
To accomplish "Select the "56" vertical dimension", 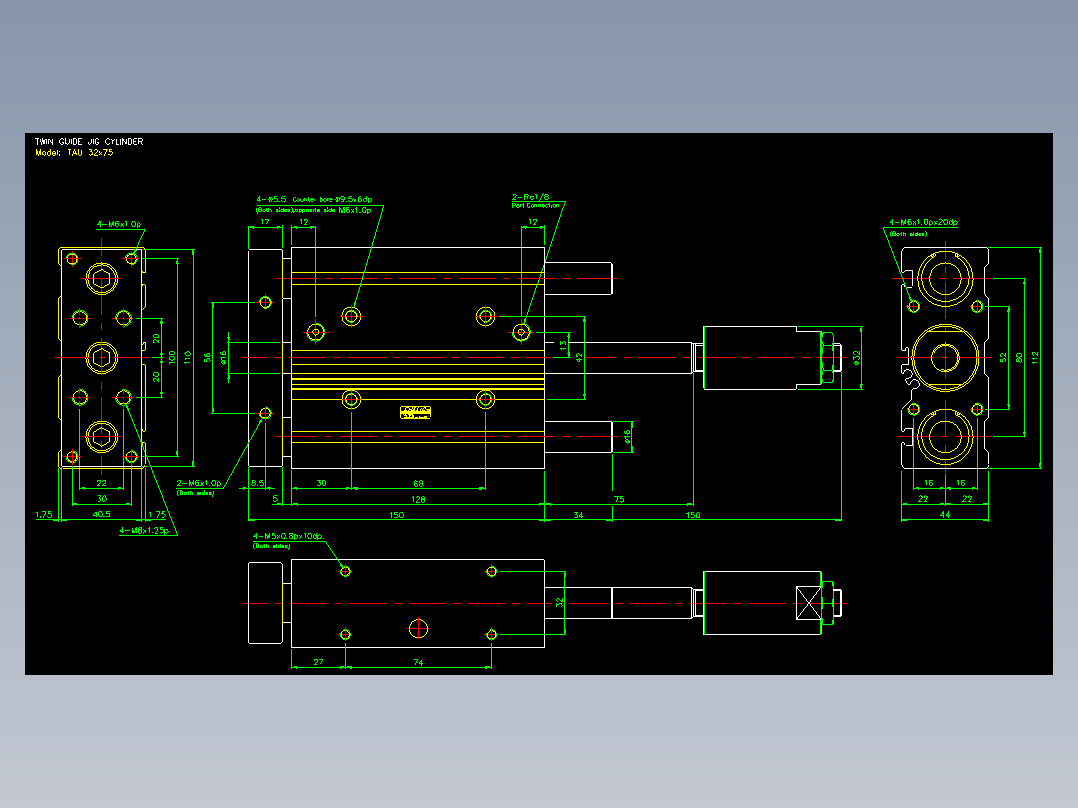I will [208, 358].
